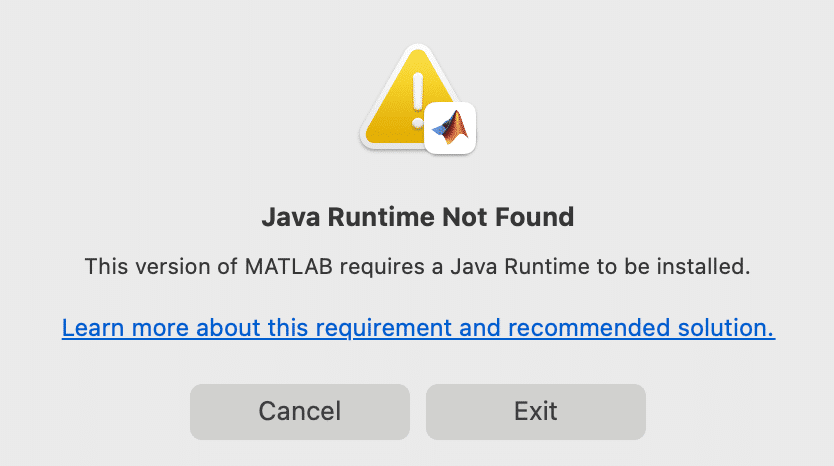The image size is (834, 466).
Task: Quit MATLAB using the Exit button
Action: [536, 411]
